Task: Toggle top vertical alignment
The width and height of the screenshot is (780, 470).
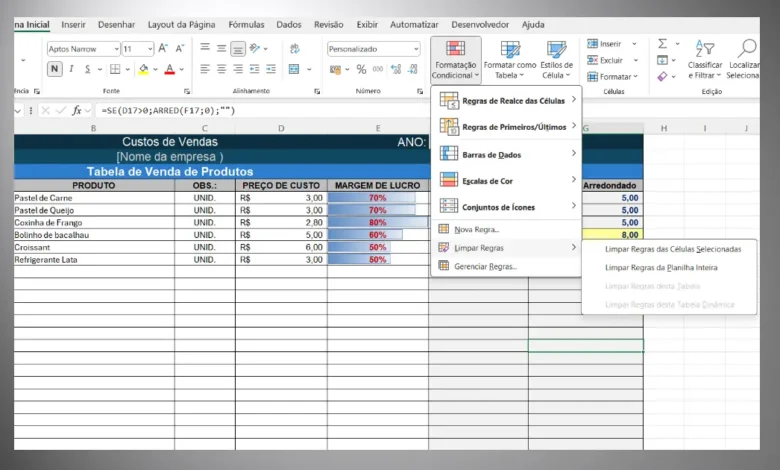Action: (x=205, y=48)
